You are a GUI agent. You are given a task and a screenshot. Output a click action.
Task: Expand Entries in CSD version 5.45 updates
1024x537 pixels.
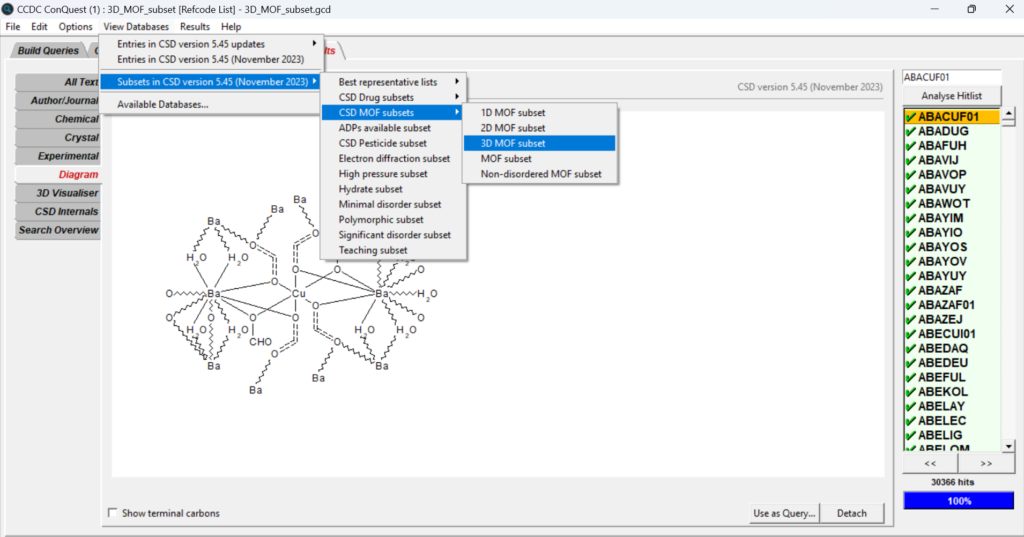[x=214, y=44]
